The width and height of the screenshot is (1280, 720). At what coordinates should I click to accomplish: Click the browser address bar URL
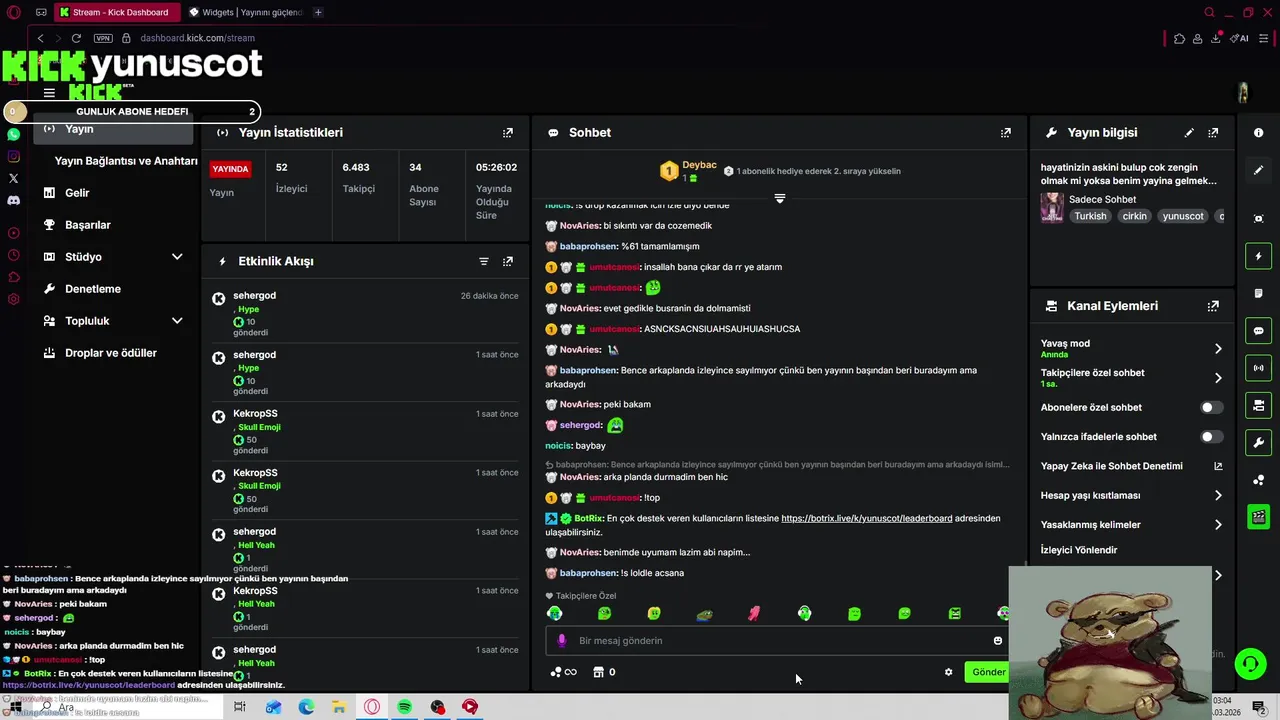pyautogui.click(x=197, y=38)
